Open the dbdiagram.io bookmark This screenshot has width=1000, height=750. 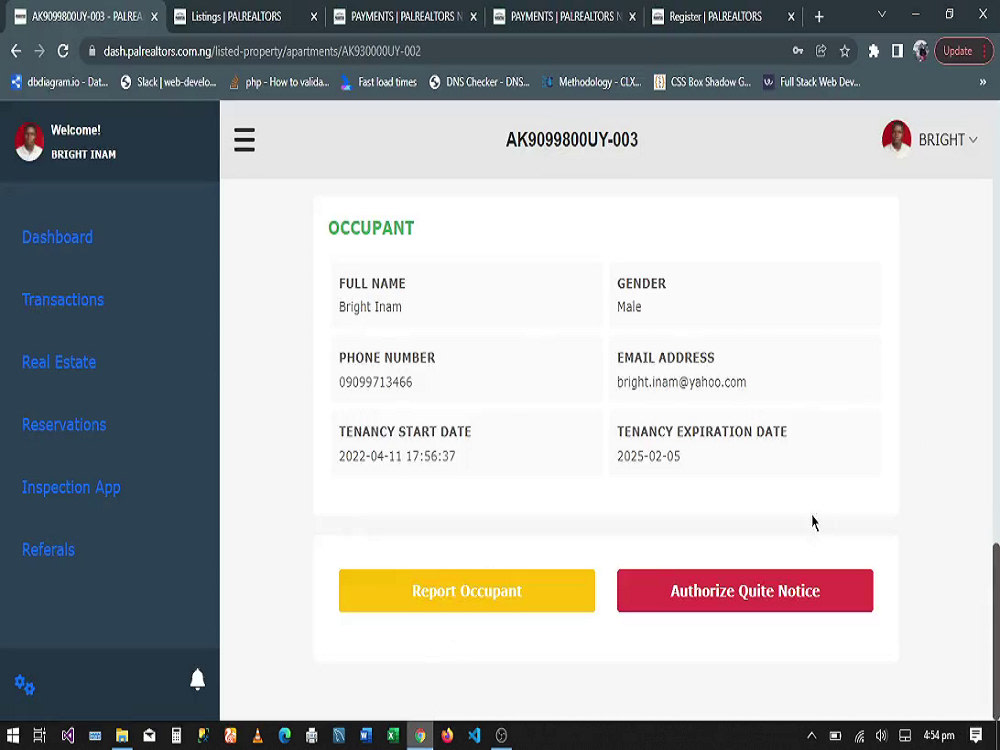click(x=59, y=82)
